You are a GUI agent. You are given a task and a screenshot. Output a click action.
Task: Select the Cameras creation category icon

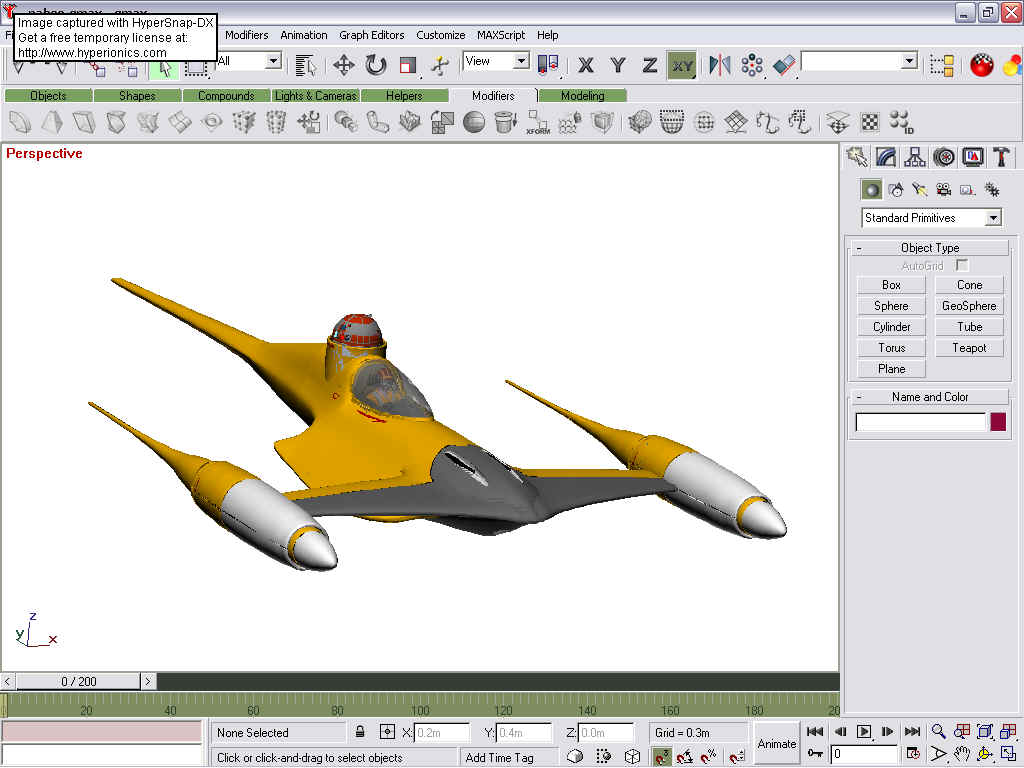[945, 189]
